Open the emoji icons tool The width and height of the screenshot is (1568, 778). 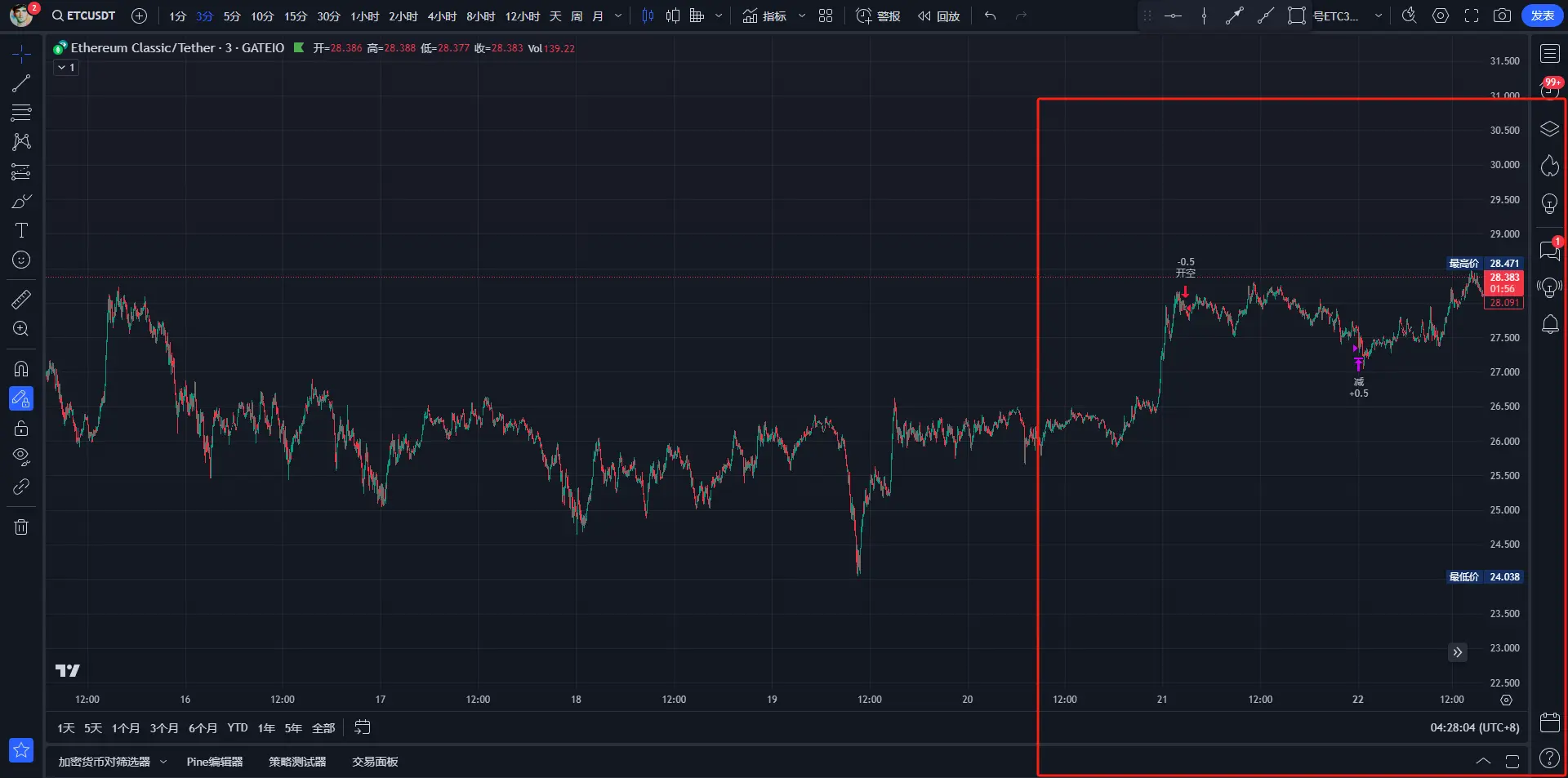pyautogui.click(x=21, y=260)
